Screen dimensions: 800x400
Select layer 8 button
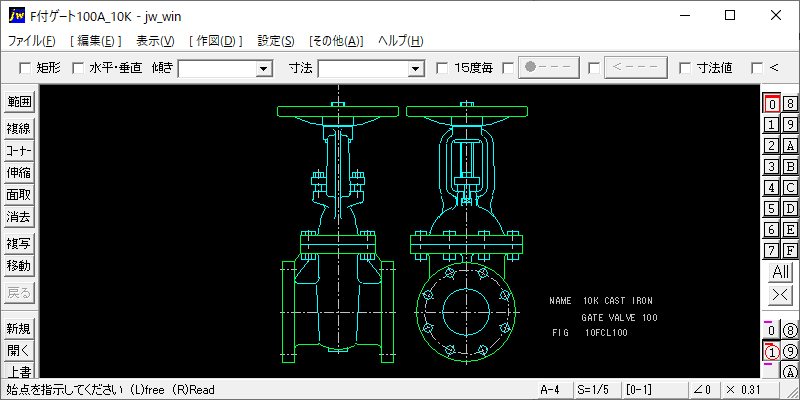(790, 104)
